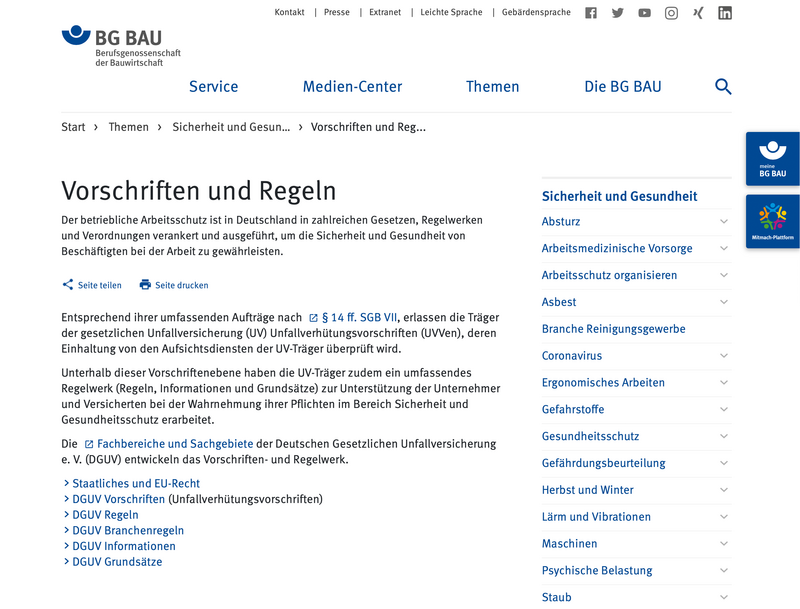Open the Instagram icon in header
Screen dimensions: 800x609
click(671, 13)
